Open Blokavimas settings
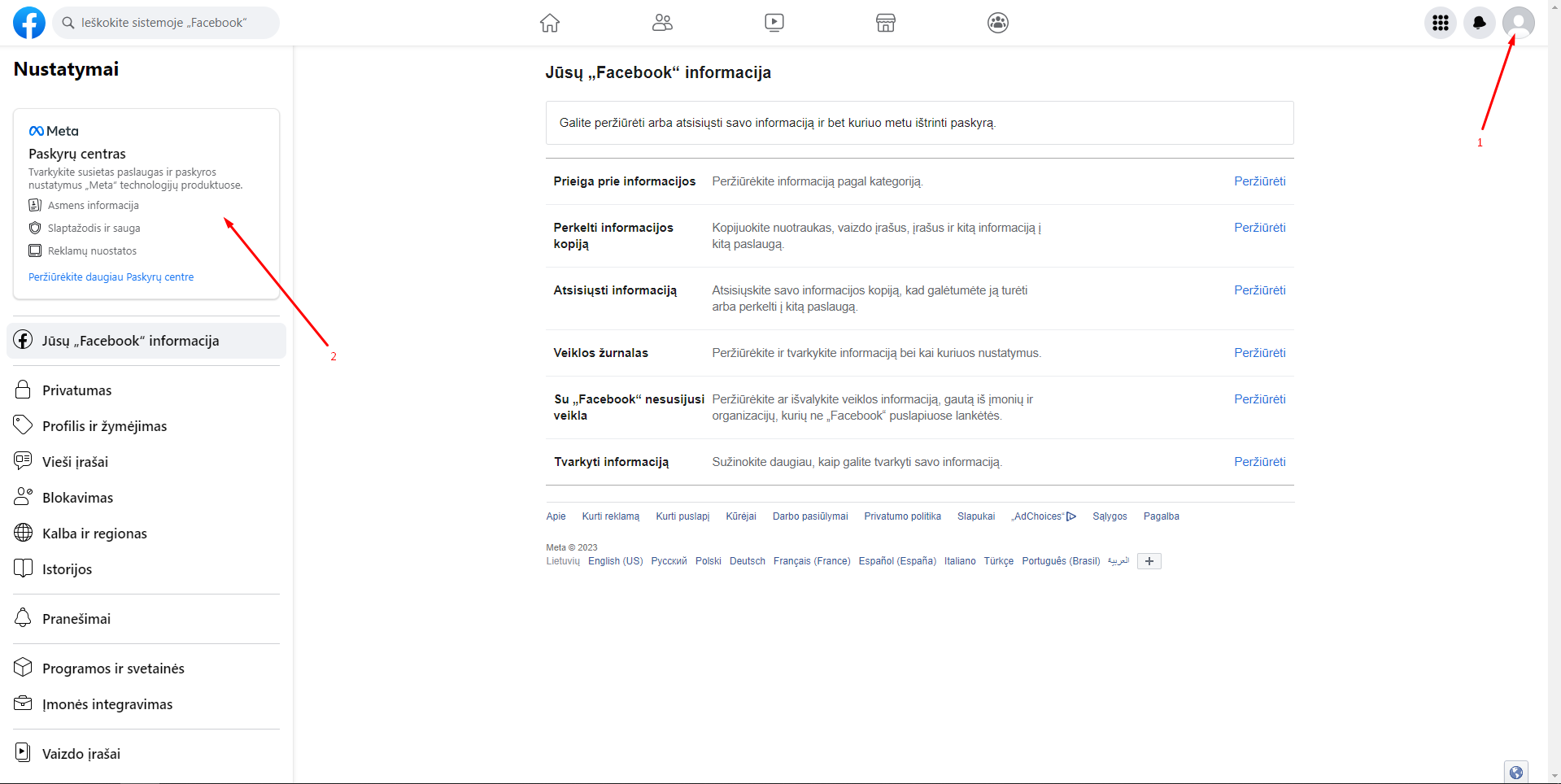Image resolution: width=1561 pixels, height=784 pixels. point(146,498)
